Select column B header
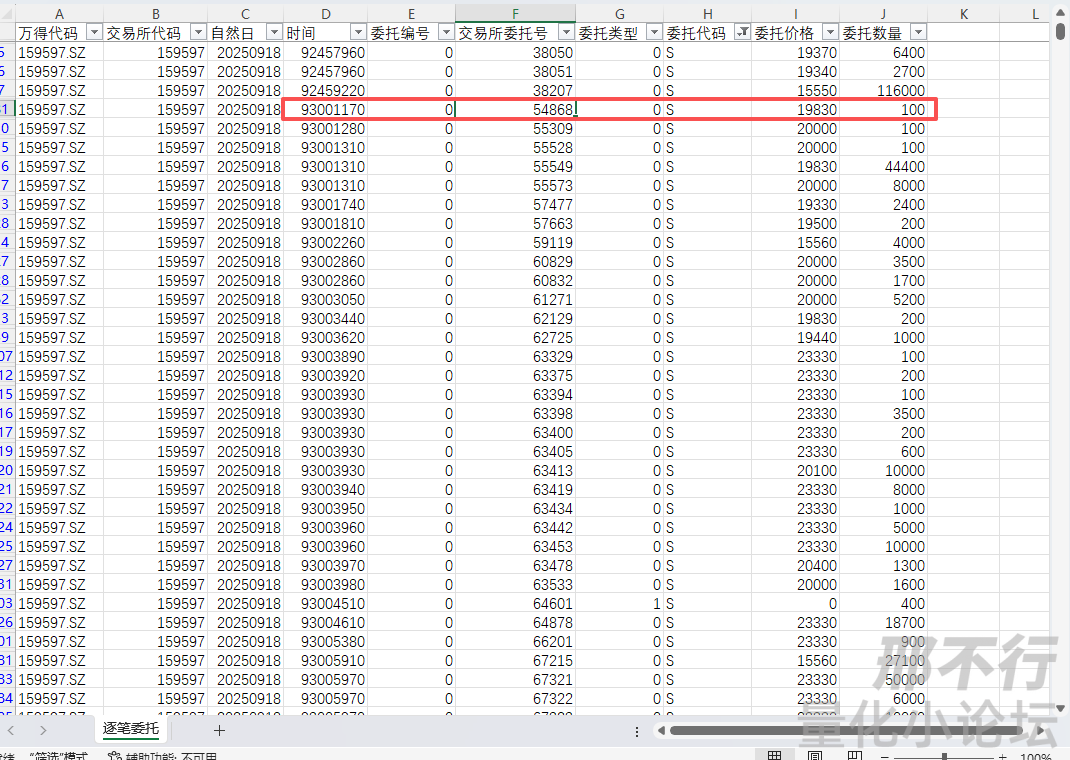 point(156,14)
